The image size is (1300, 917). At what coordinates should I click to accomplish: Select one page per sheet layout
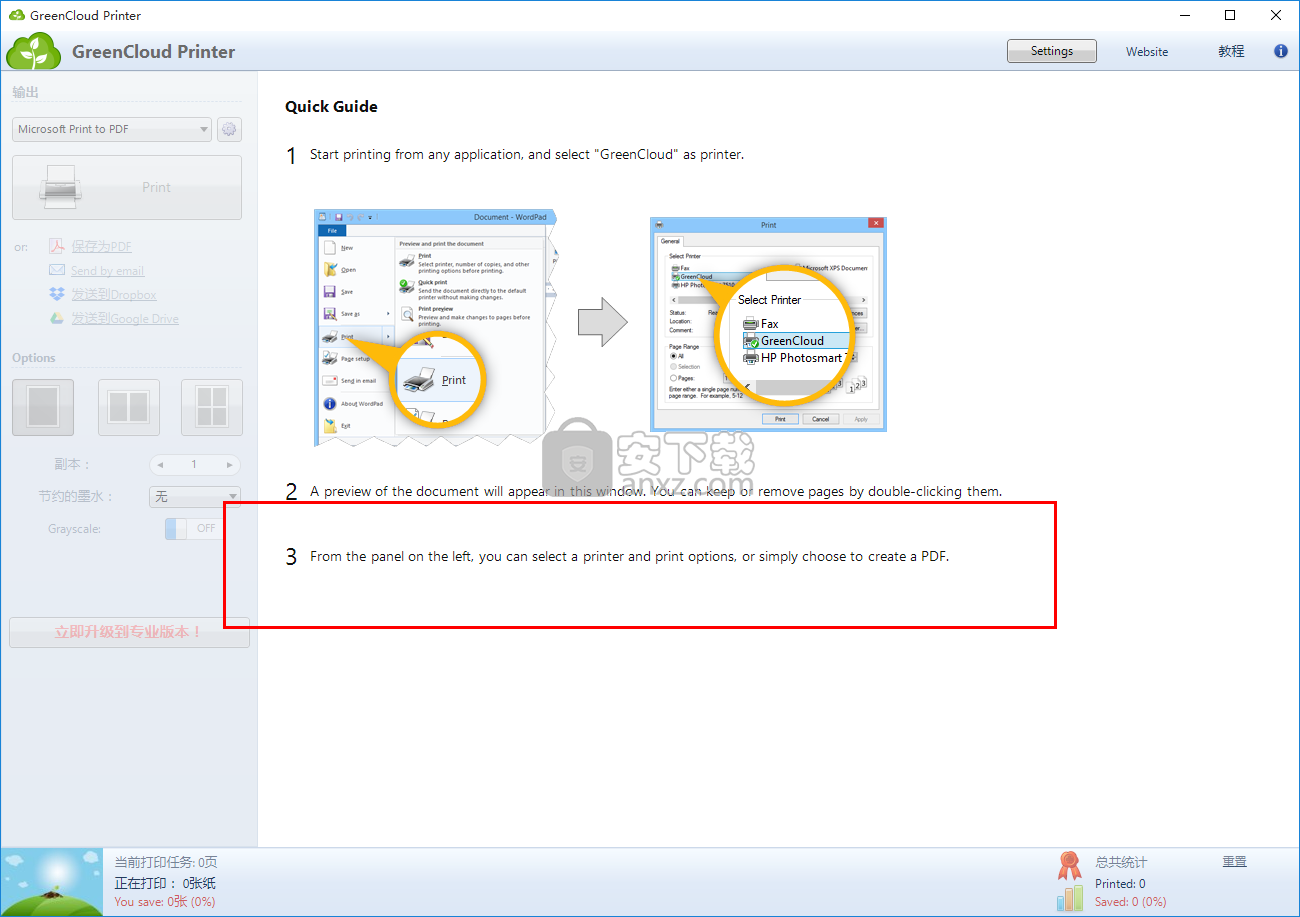click(x=43, y=407)
